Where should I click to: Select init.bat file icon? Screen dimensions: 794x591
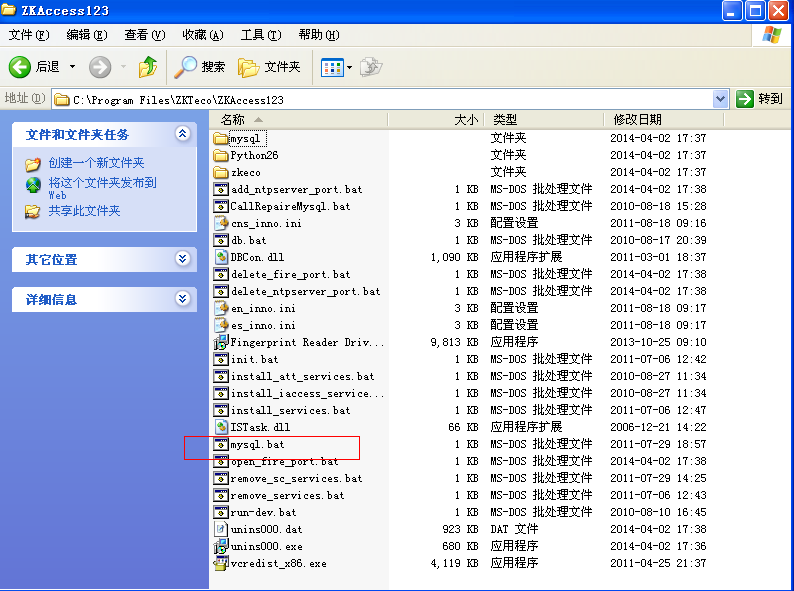[x=221, y=360]
